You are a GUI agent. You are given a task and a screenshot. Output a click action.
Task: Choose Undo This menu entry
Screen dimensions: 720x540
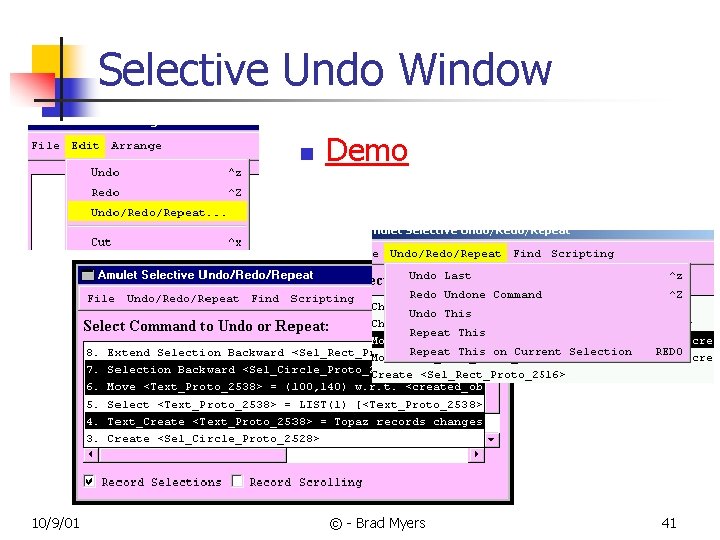[x=537, y=314]
